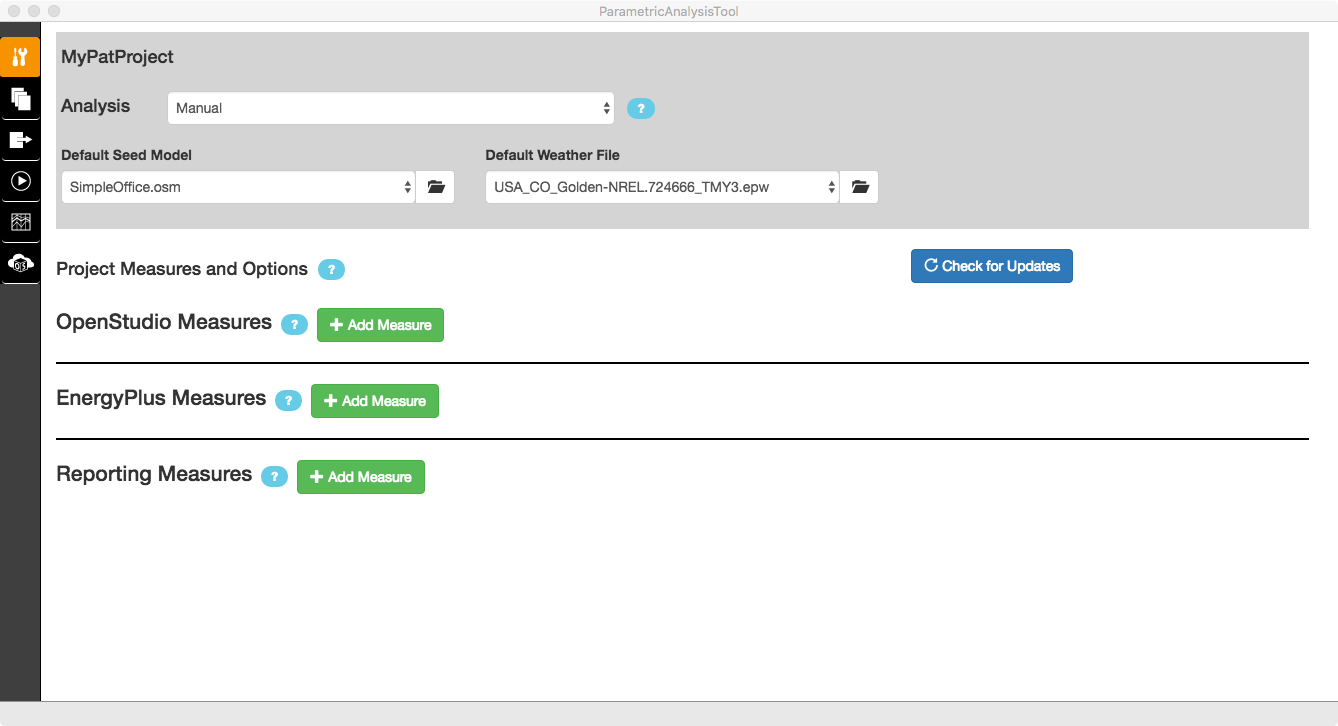Open the EnergyPlus Measures help bubble

click(288, 400)
